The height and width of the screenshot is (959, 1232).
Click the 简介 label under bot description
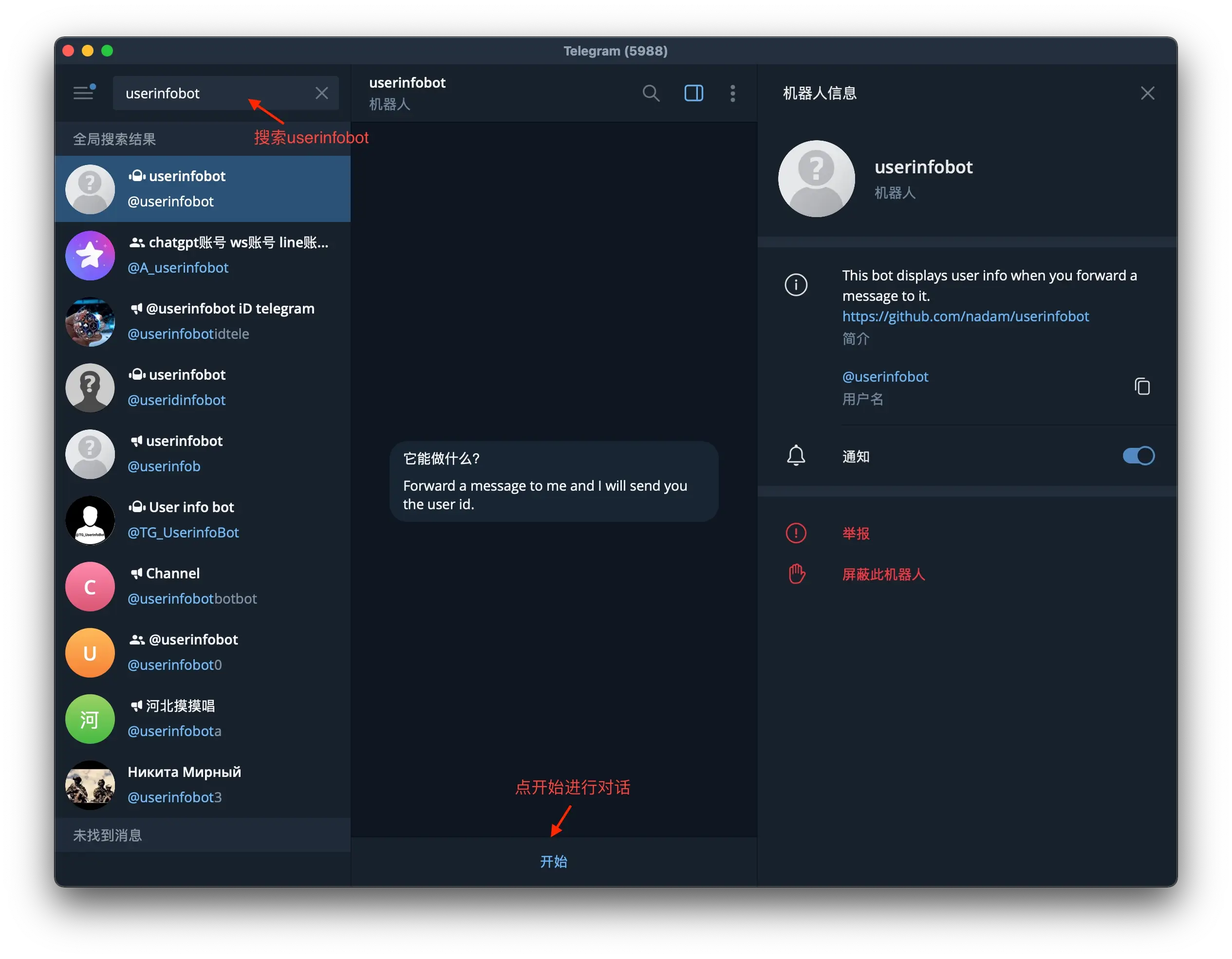[856, 338]
